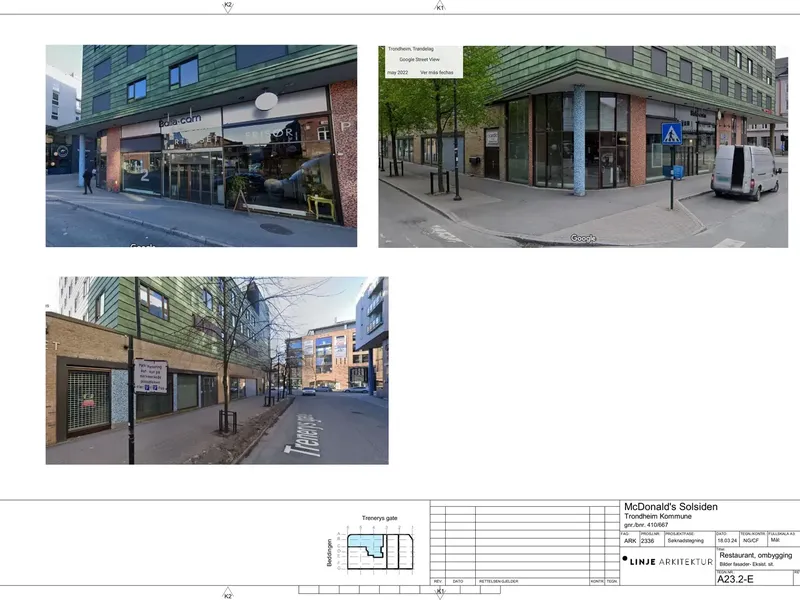Click "may 2022" date in photo overlay

tap(397, 72)
